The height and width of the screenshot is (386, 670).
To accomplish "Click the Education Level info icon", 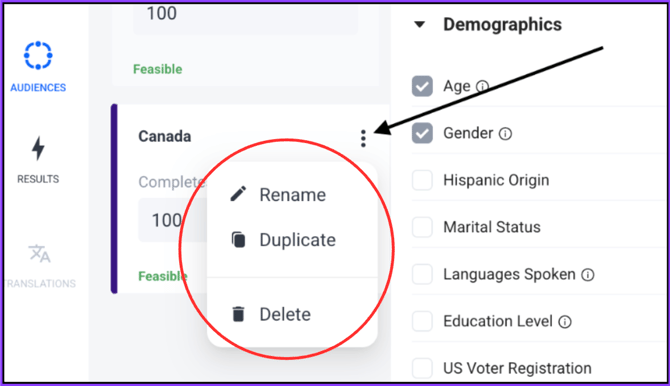I will pos(565,321).
